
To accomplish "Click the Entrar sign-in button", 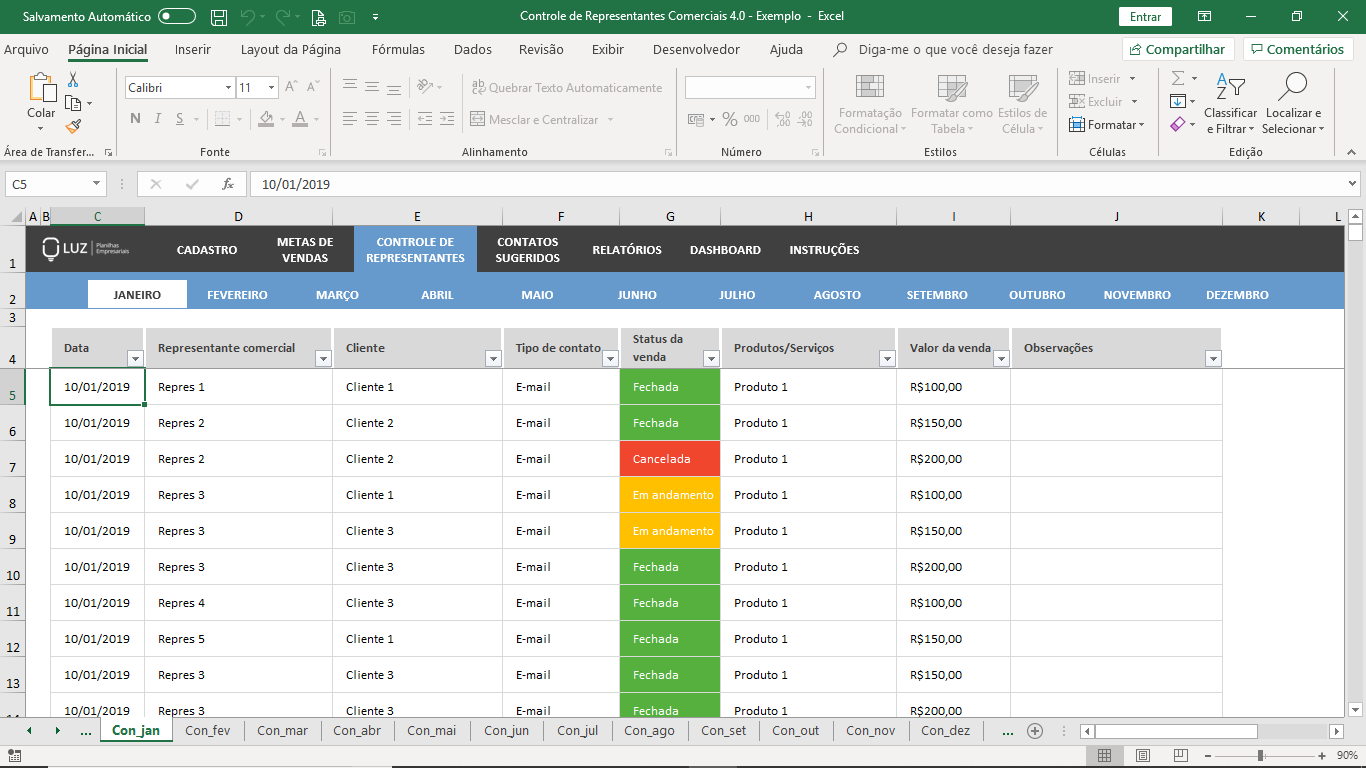I will point(1145,17).
